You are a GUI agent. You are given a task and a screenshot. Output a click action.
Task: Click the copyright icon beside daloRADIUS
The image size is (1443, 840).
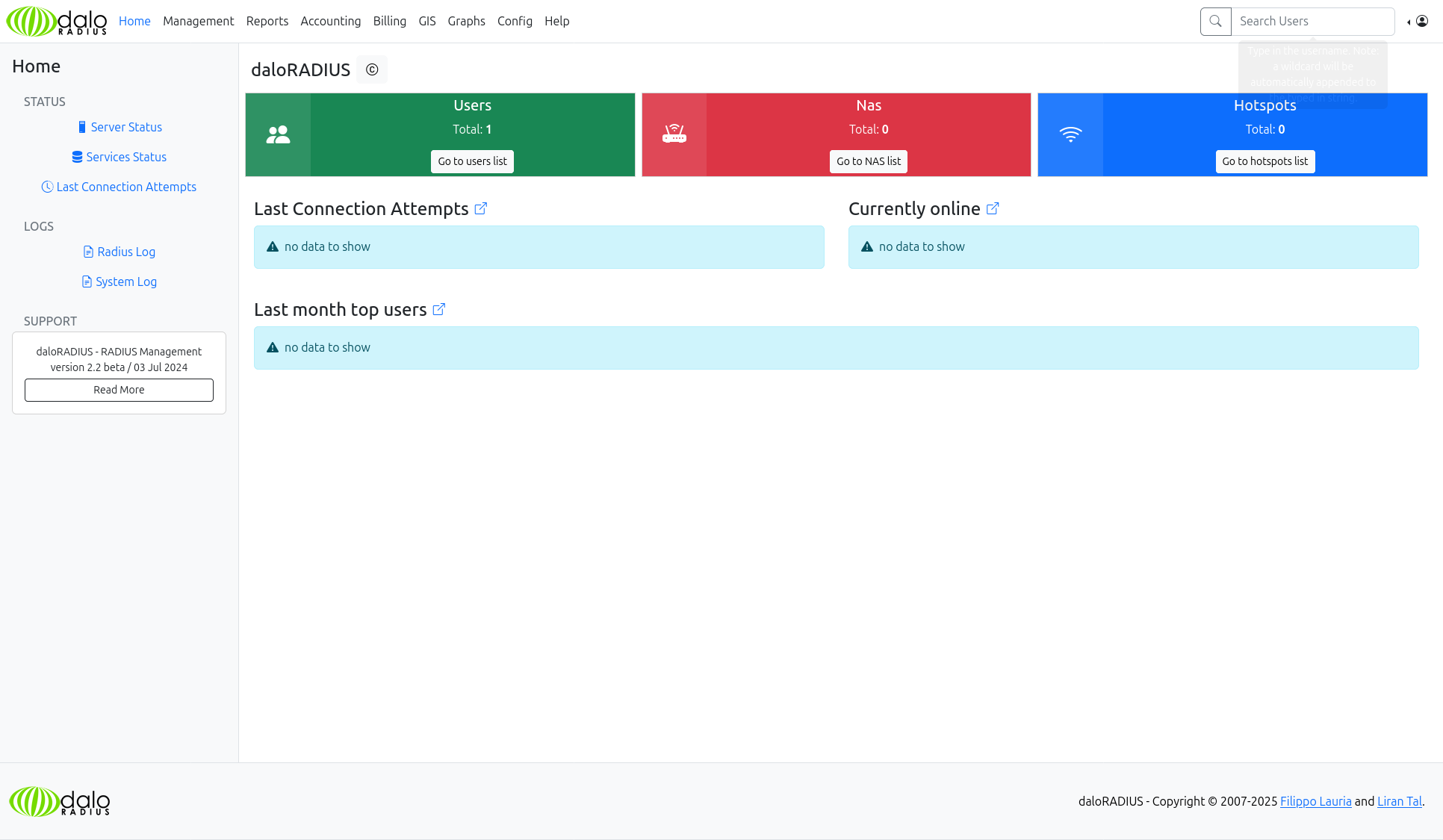click(371, 69)
